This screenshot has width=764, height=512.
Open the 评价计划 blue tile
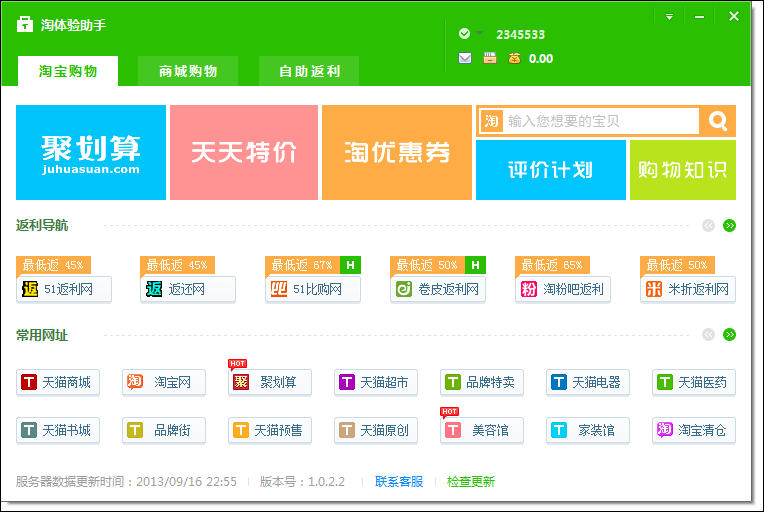(551, 170)
